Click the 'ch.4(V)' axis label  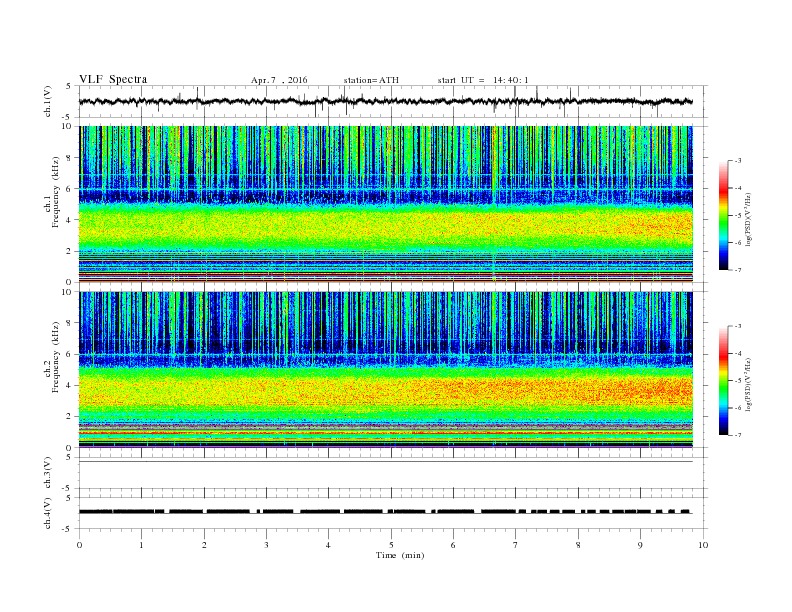(x=48, y=513)
